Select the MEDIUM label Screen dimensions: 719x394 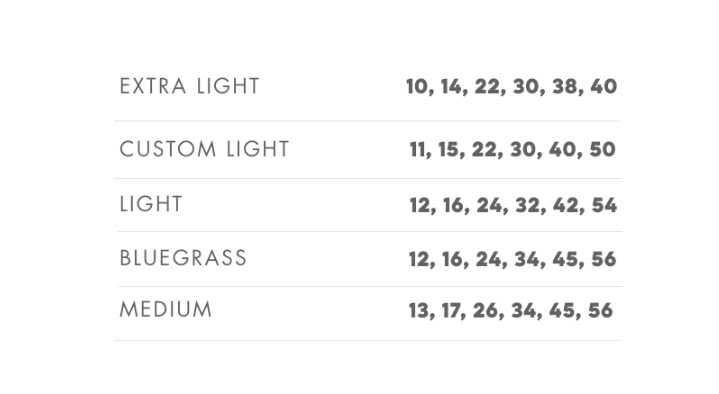point(166,309)
